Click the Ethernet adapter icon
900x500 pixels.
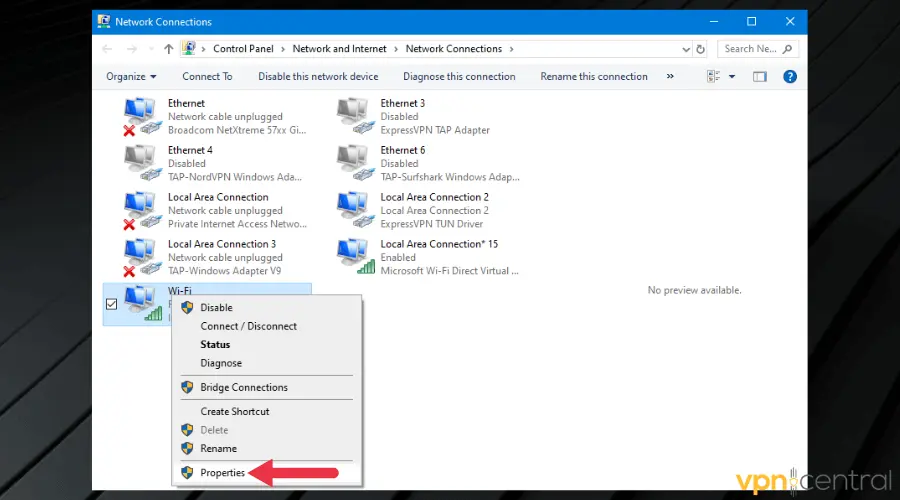(142, 116)
